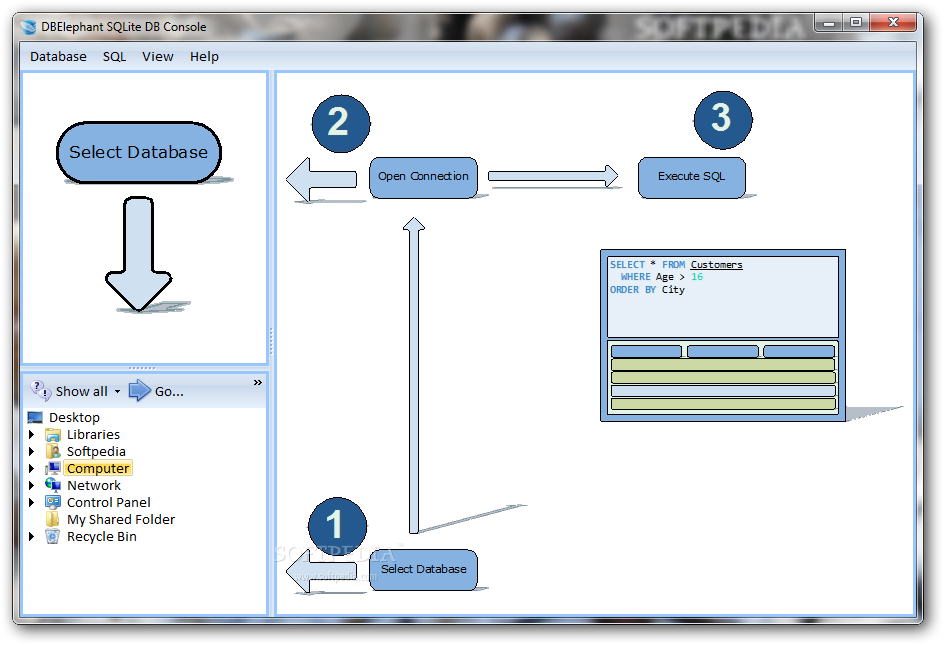The width and height of the screenshot is (944, 645).
Task: Click the blue Go arrow icon
Action: (x=140, y=391)
